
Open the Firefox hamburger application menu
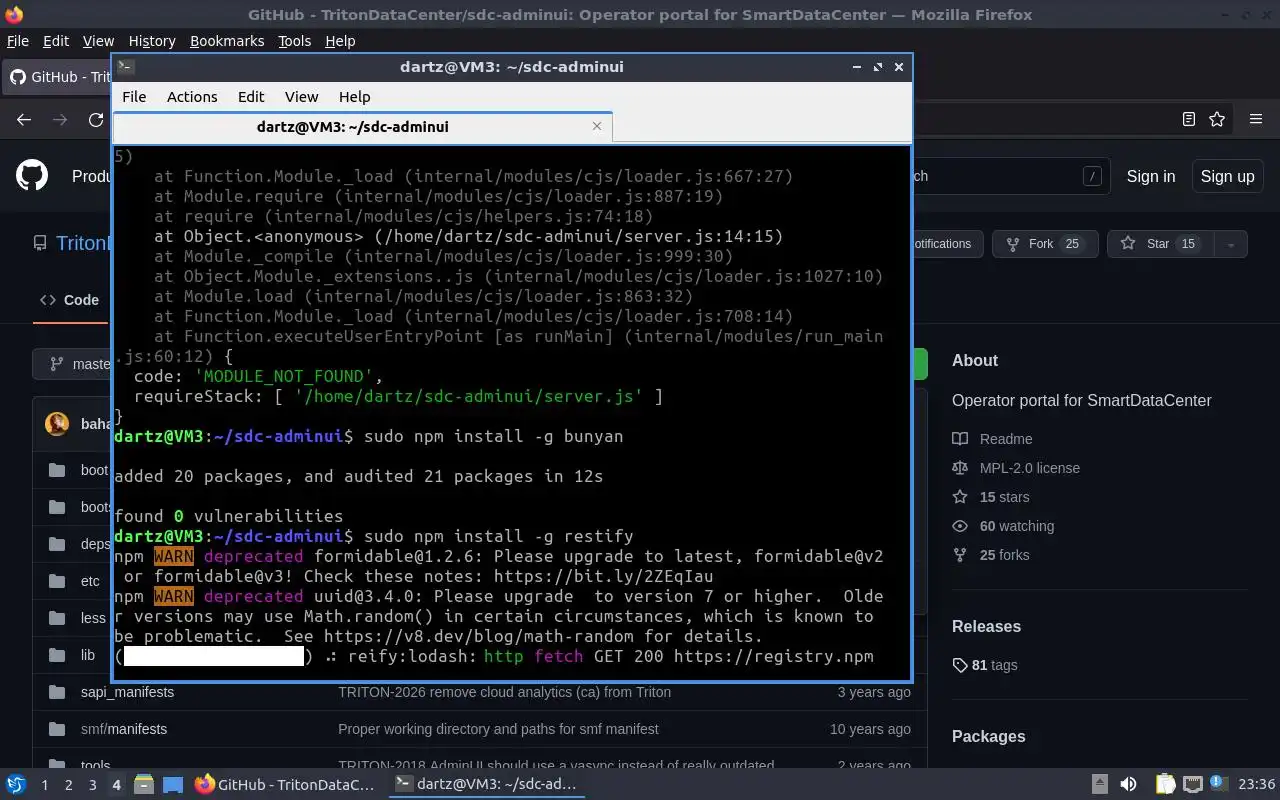click(x=1256, y=119)
